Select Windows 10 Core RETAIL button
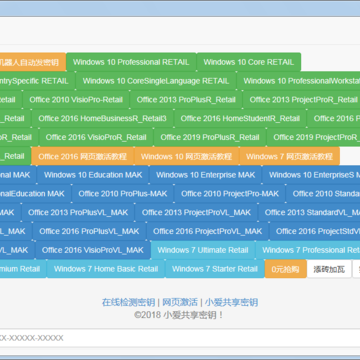Viewport: 360px width, 360px height. tap(249, 62)
